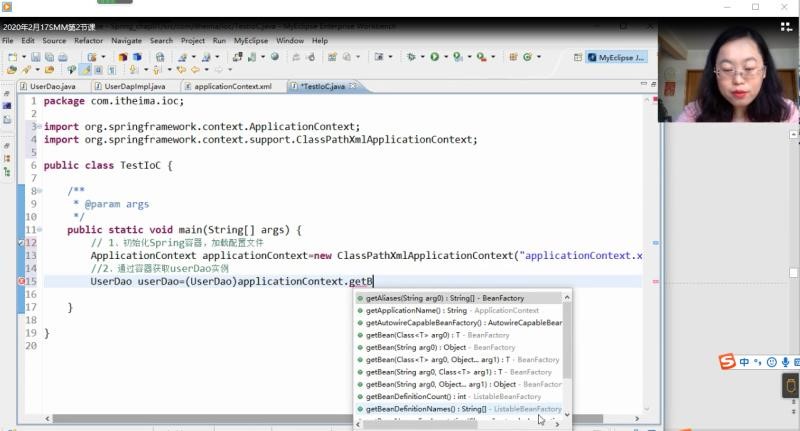Collapse the Javadoc comment at line 8
The image size is (800, 431).
tap(40, 191)
